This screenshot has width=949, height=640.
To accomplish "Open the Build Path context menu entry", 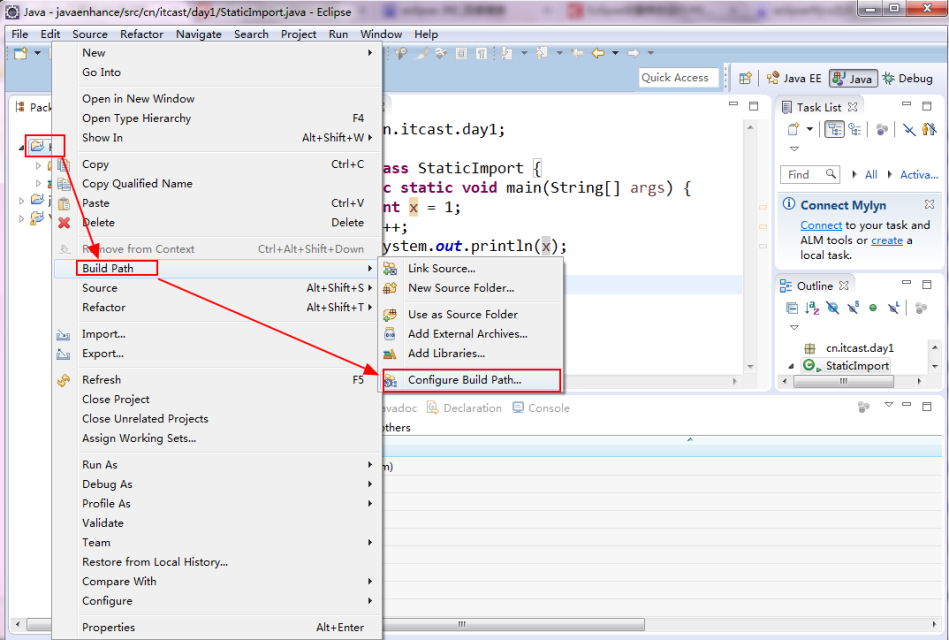I will point(216,268).
